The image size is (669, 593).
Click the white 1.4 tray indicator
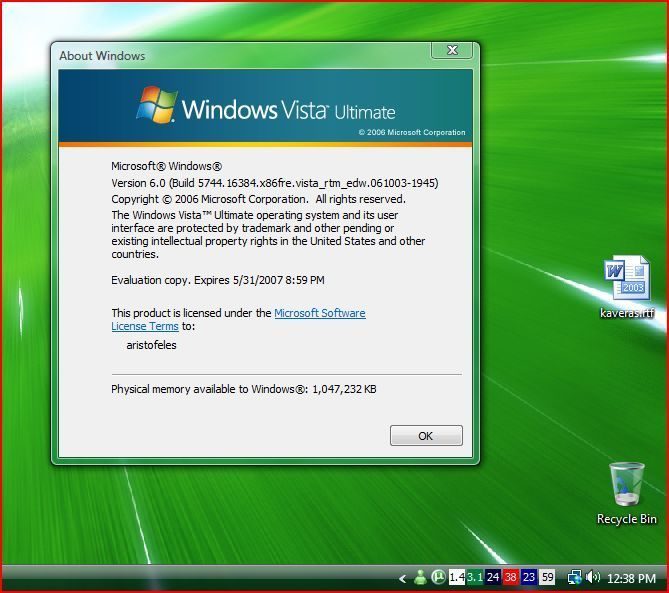(x=457, y=578)
